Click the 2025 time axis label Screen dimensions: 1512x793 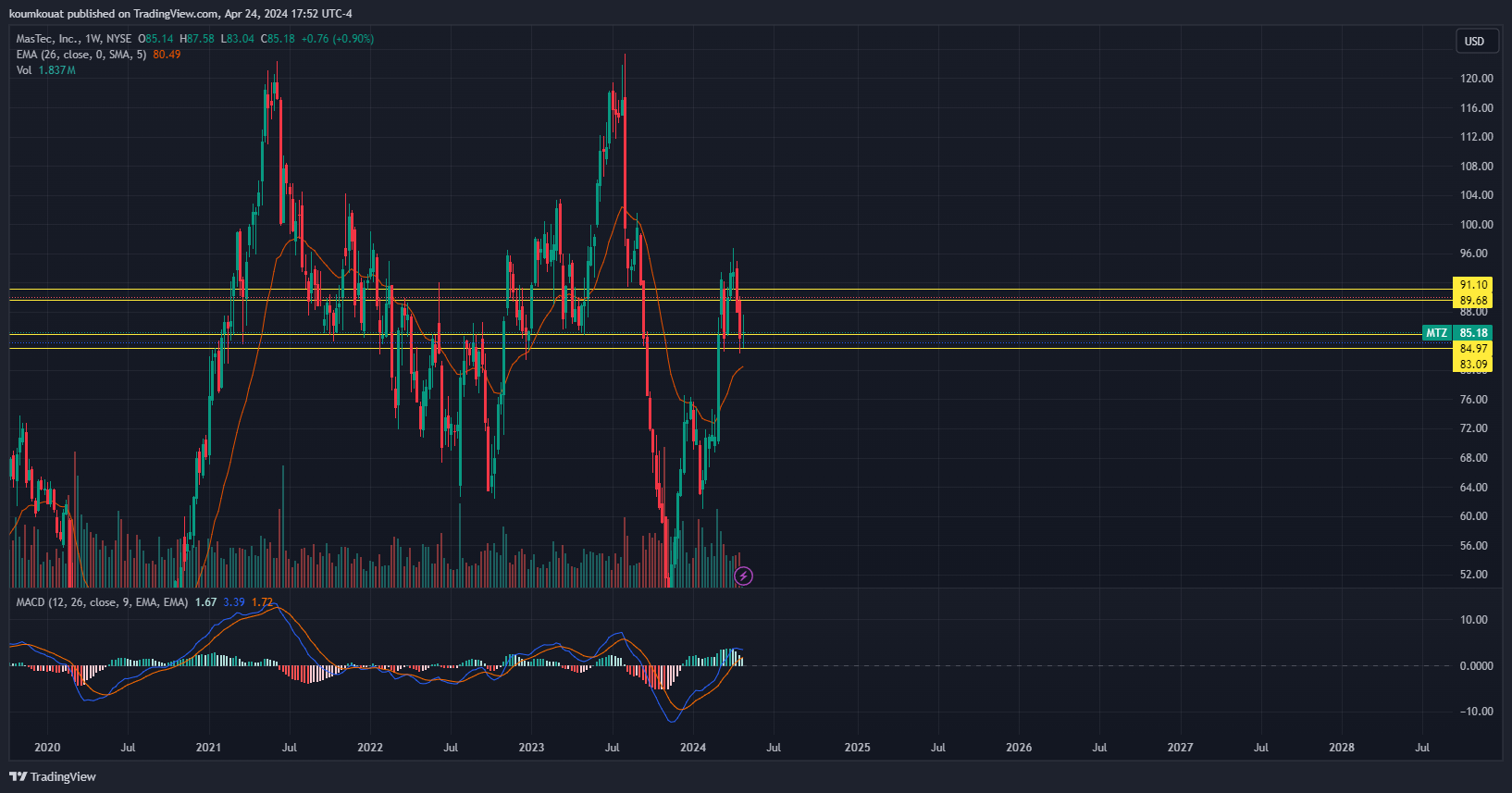click(858, 748)
